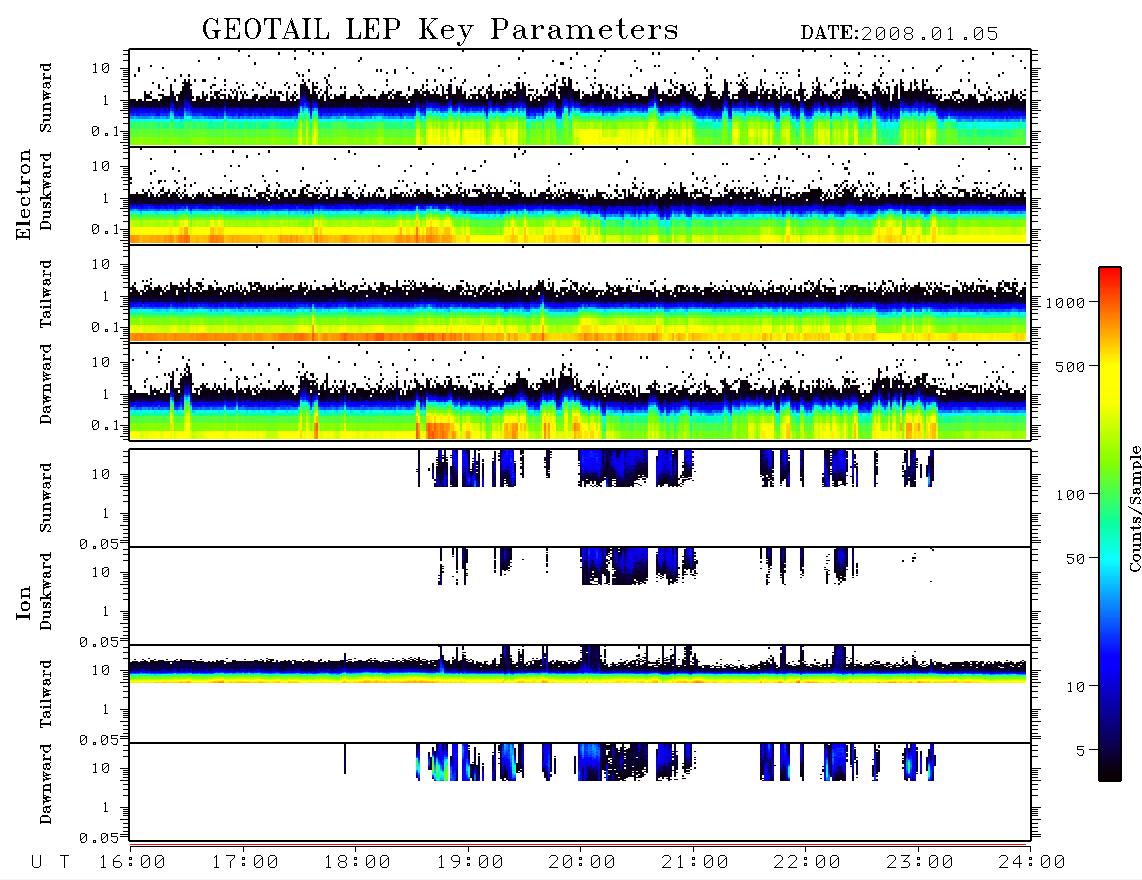Select the 17:00 time tick label
Viewport: 1142px width, 880px height.
[245, 862]
